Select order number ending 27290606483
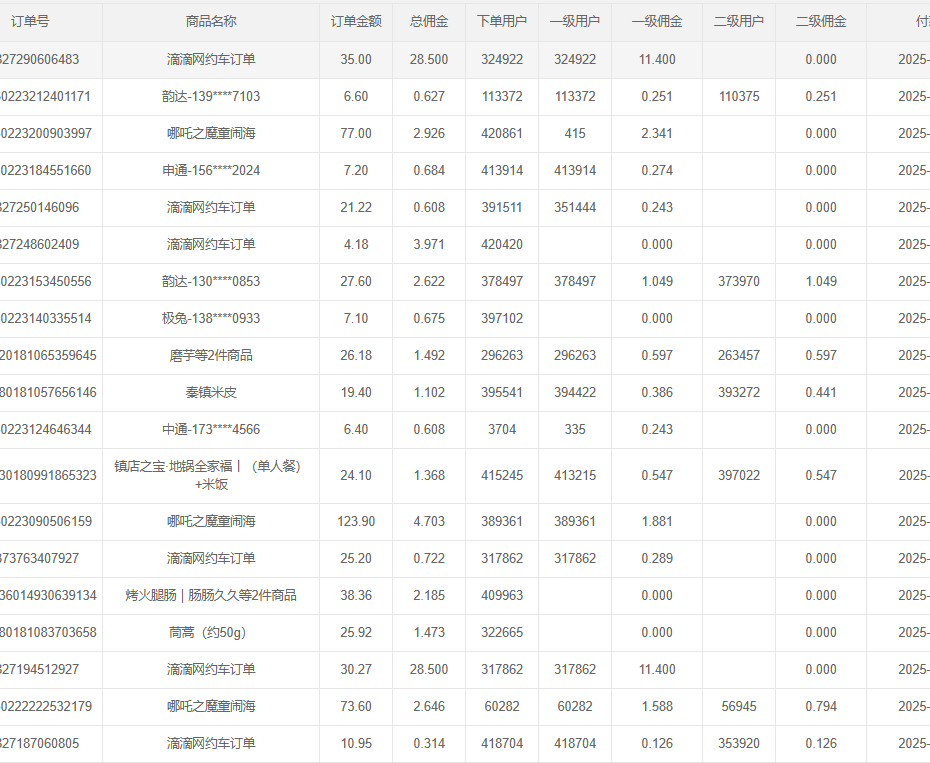Viewport: 930px width, 763px height. [39, 59]
